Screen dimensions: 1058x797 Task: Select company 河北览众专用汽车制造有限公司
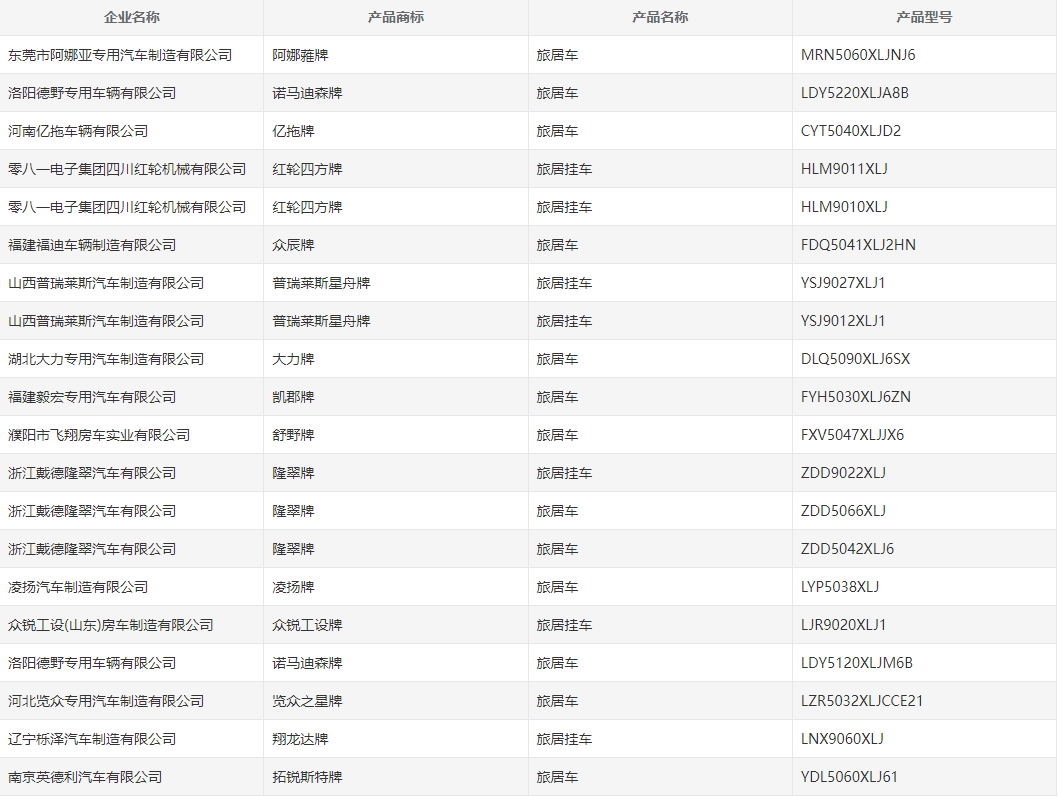(106, 701)
